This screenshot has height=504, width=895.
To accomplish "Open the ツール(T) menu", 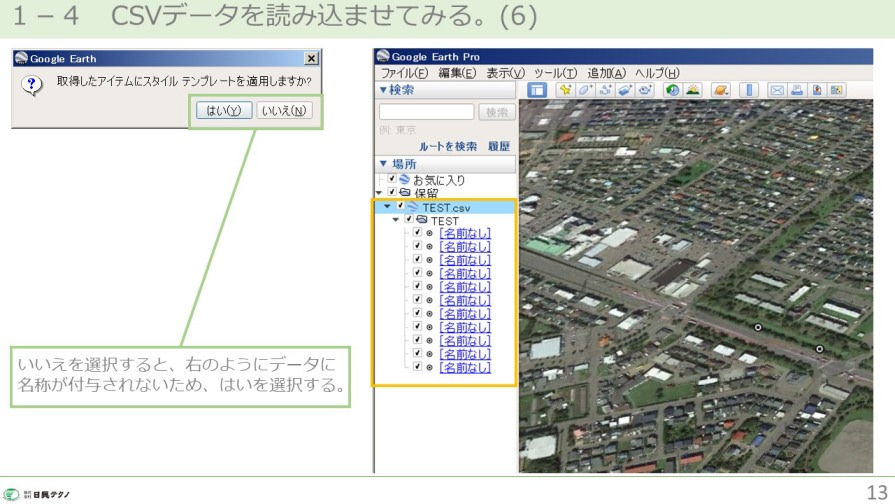I will (555, 73).
